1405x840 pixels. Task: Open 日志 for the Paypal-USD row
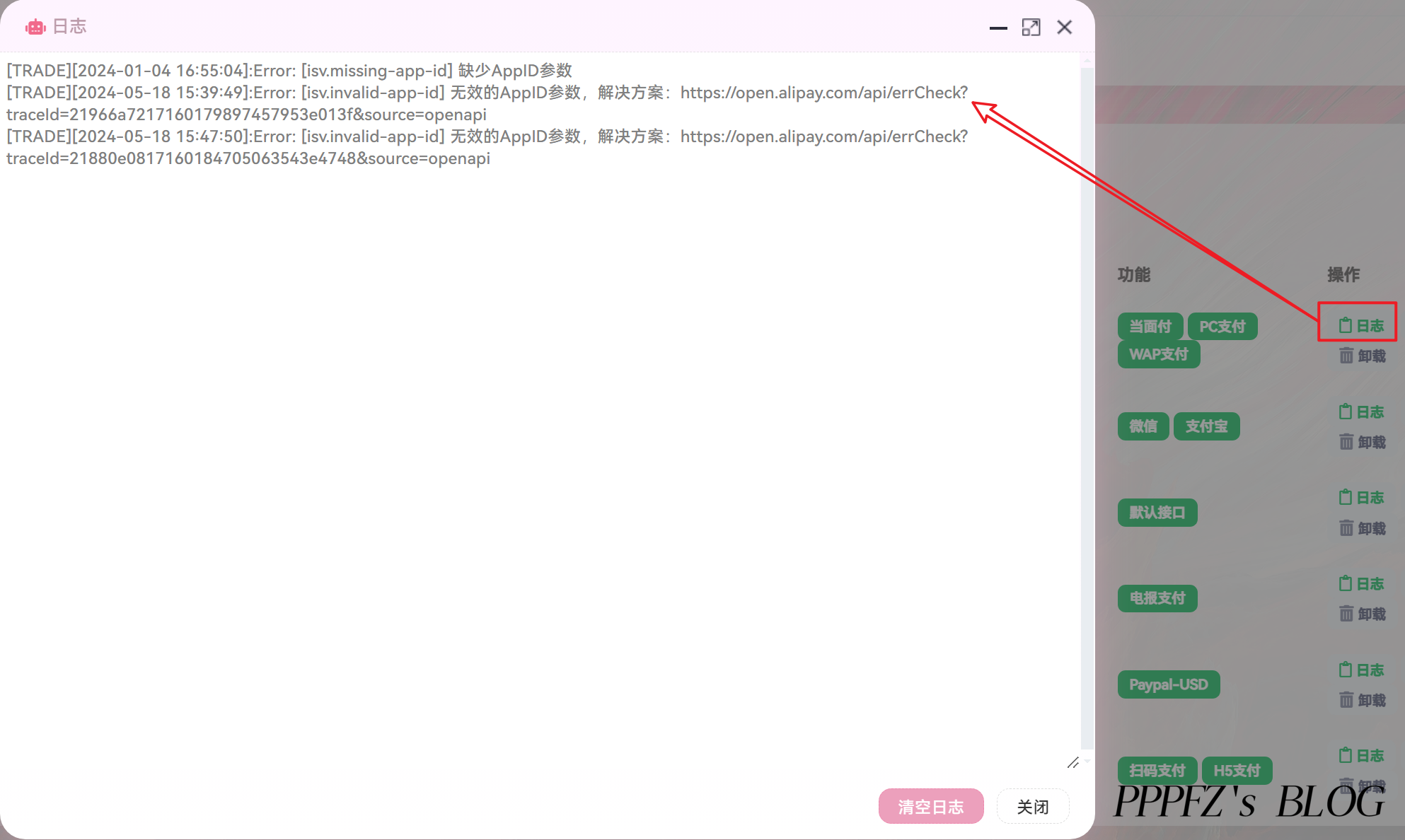[x=1361, y=670]
